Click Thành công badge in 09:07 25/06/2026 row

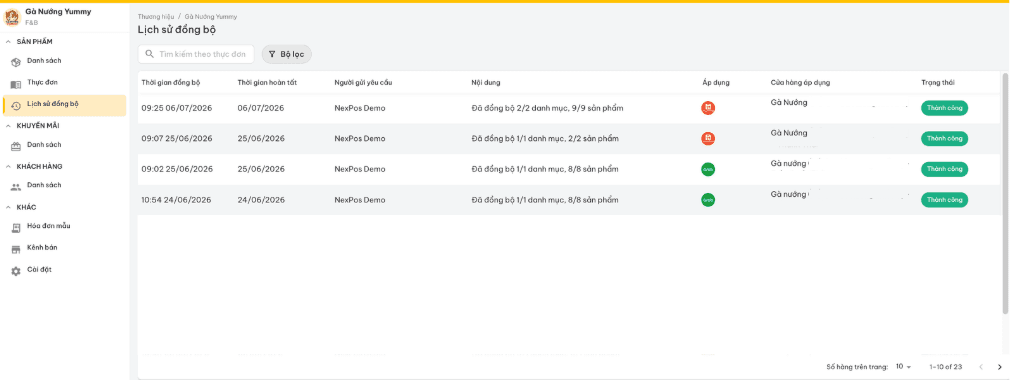point(944,138)
